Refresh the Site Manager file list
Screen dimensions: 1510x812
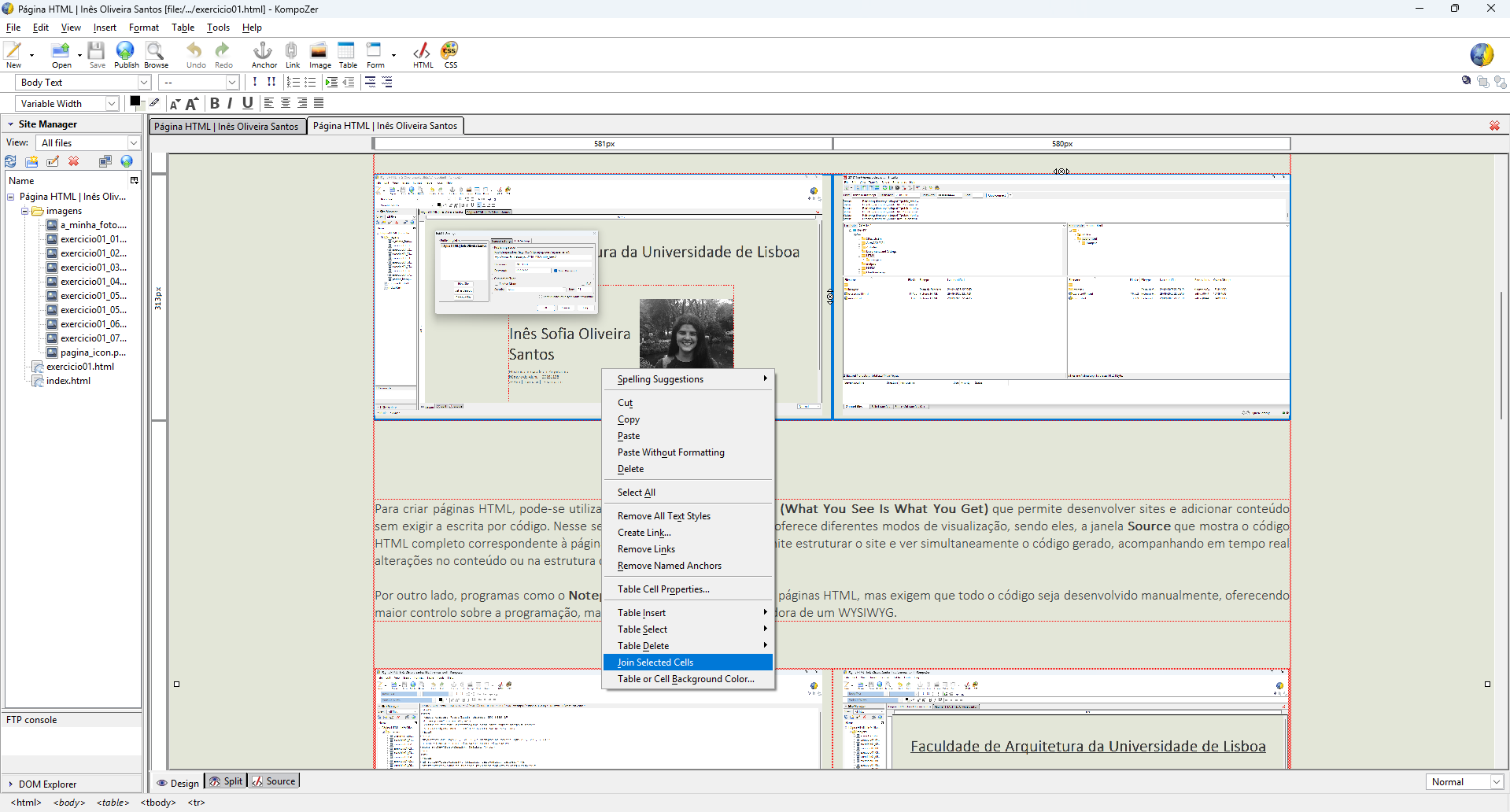(11, 161)
